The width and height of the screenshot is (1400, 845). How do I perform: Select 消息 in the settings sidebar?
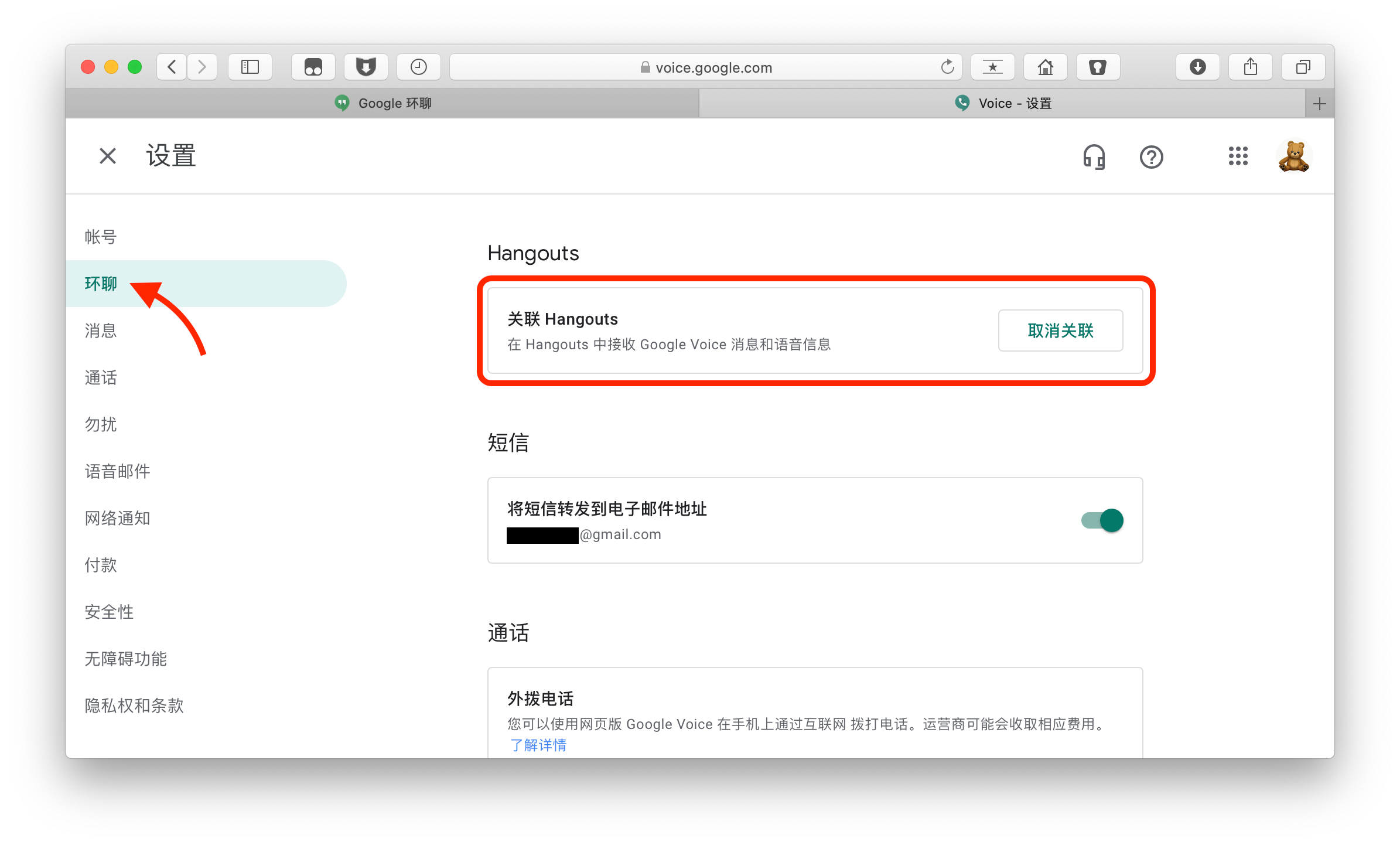tap(101, 330)
